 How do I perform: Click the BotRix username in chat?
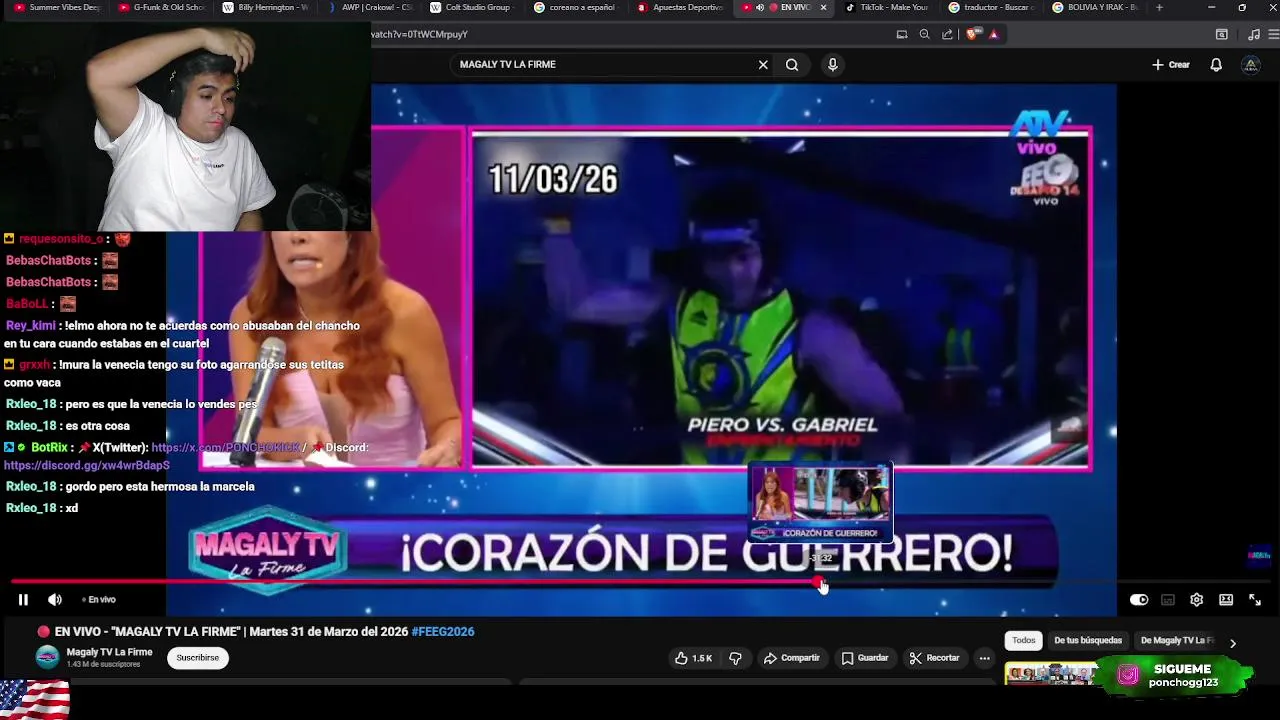[x=49, y=448]
